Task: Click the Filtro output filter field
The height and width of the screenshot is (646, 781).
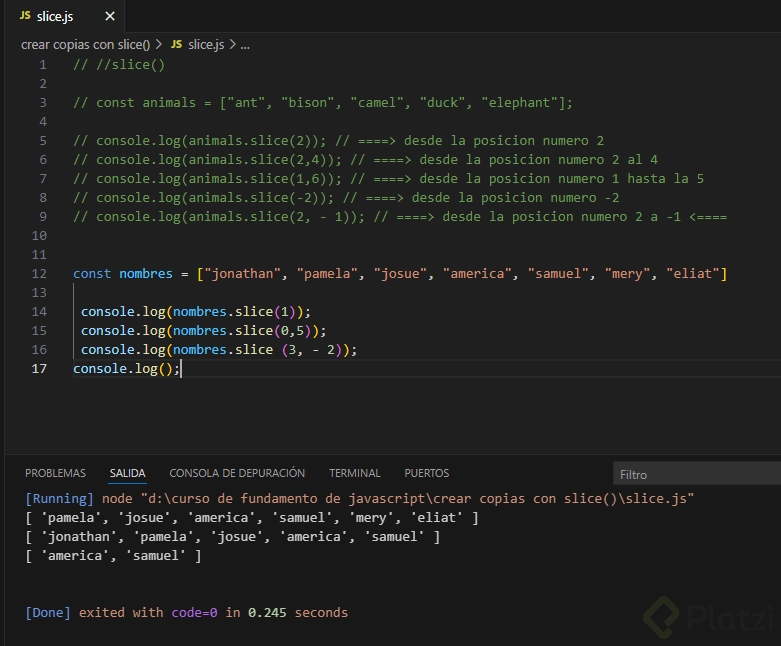Action: click(695, 475)
